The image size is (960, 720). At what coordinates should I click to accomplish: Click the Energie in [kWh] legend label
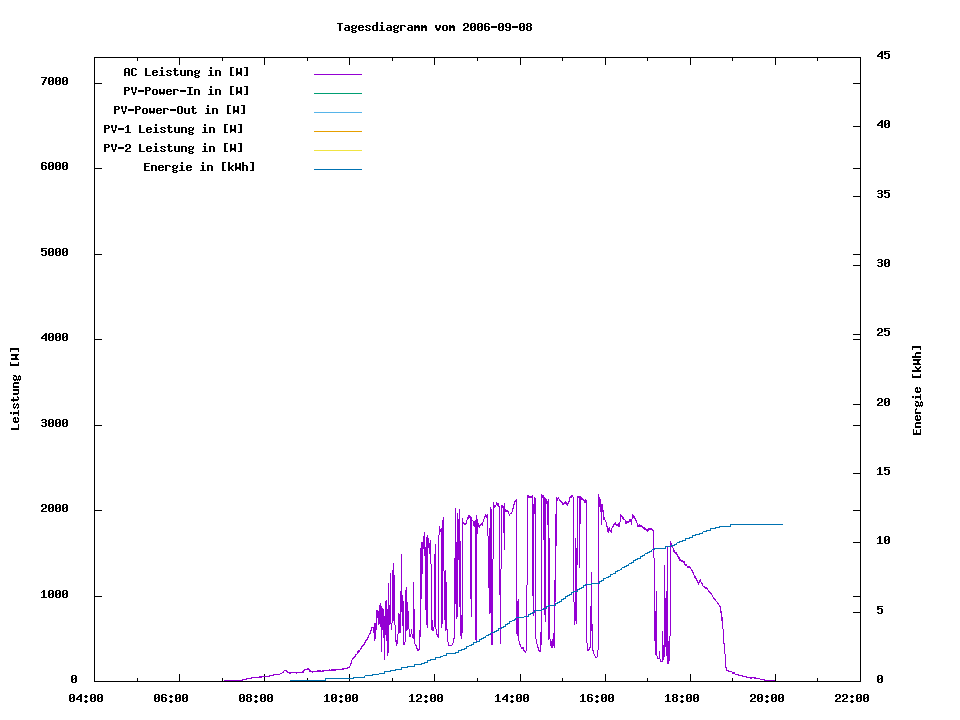[x=199, y=167]
